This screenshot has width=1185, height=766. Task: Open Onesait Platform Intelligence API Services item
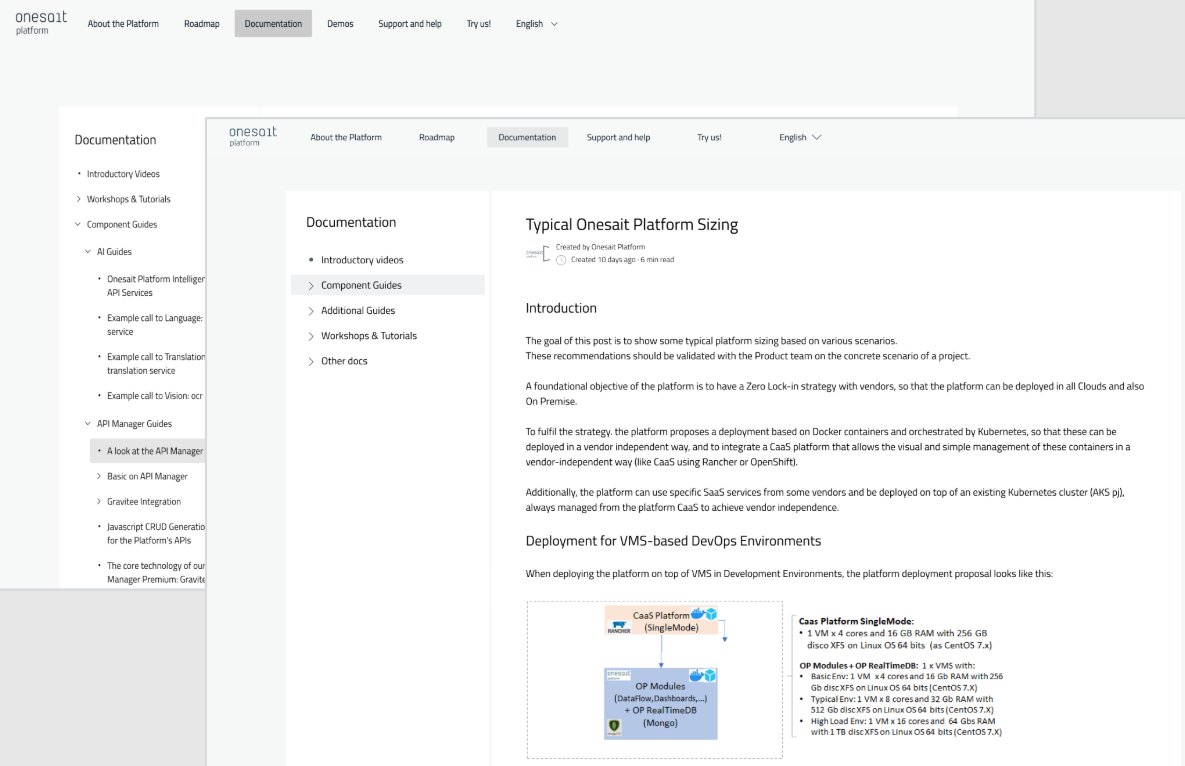point(156,286)
